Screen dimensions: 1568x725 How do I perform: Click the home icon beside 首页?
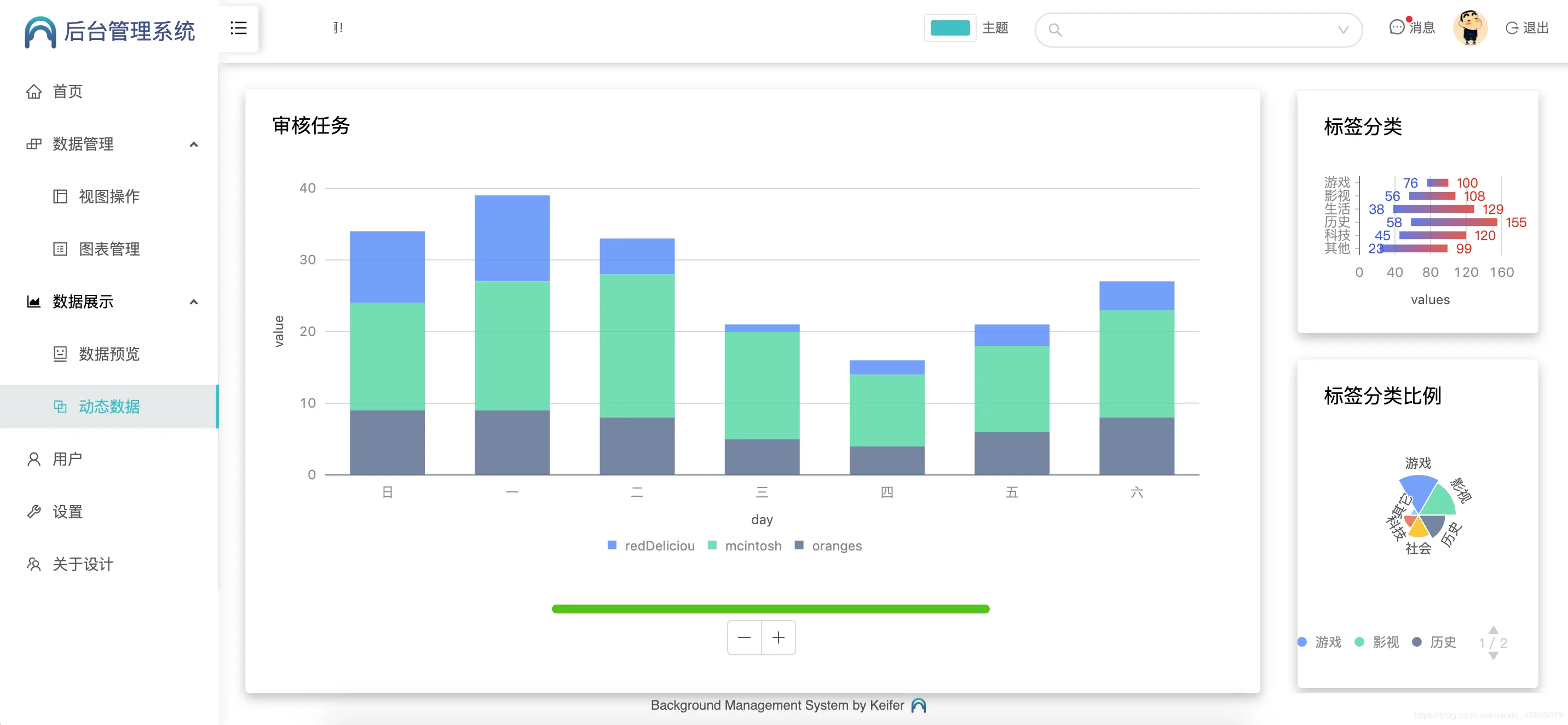(34, 92)
